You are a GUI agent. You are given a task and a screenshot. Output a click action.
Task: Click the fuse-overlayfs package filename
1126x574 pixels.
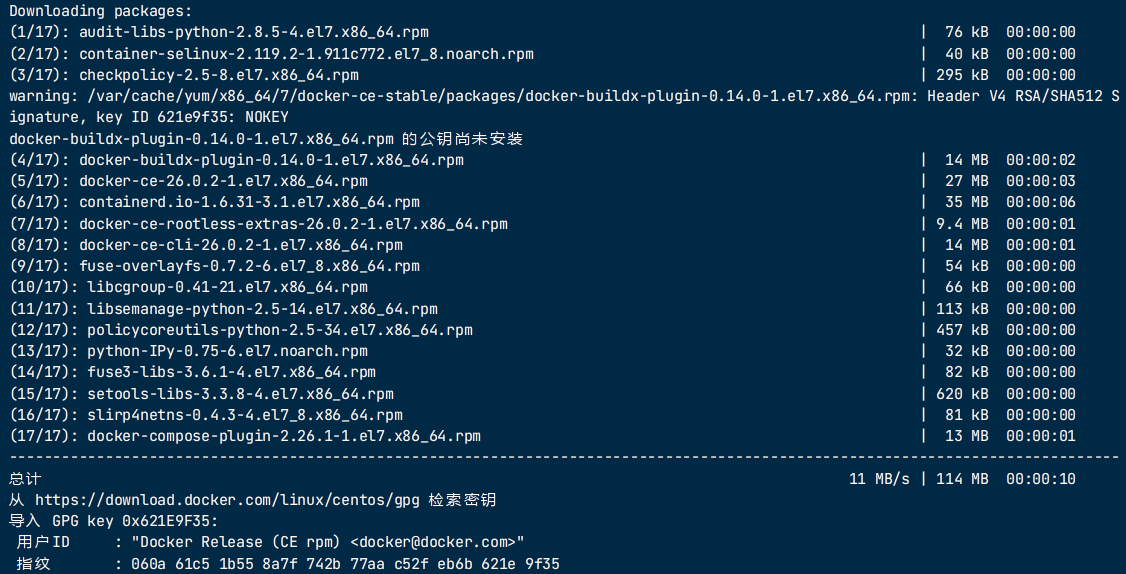249,266
